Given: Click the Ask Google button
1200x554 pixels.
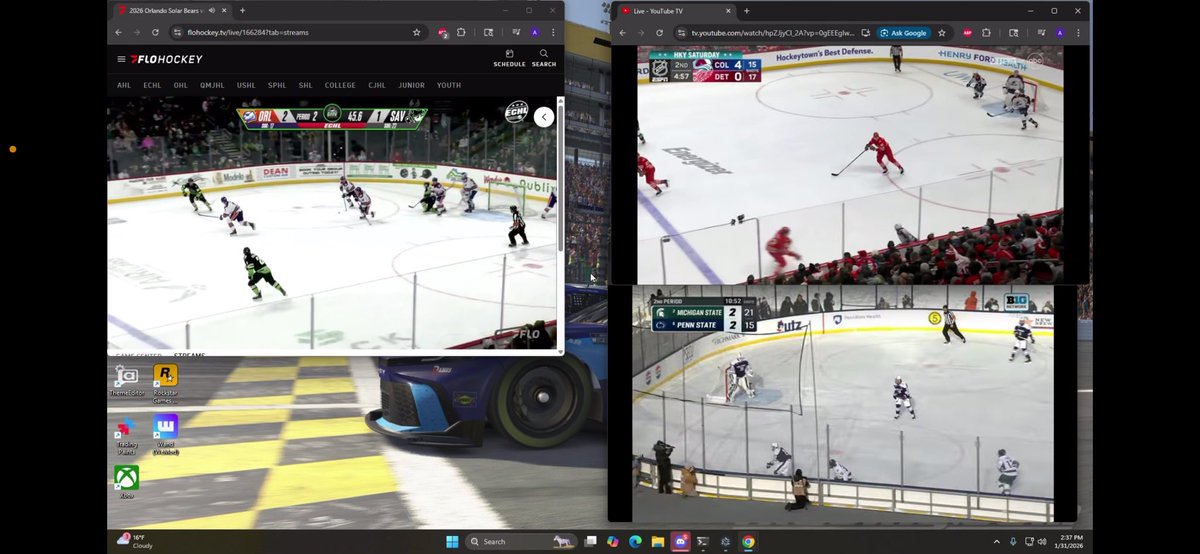Looking at the screenshot, I should 904,32.
